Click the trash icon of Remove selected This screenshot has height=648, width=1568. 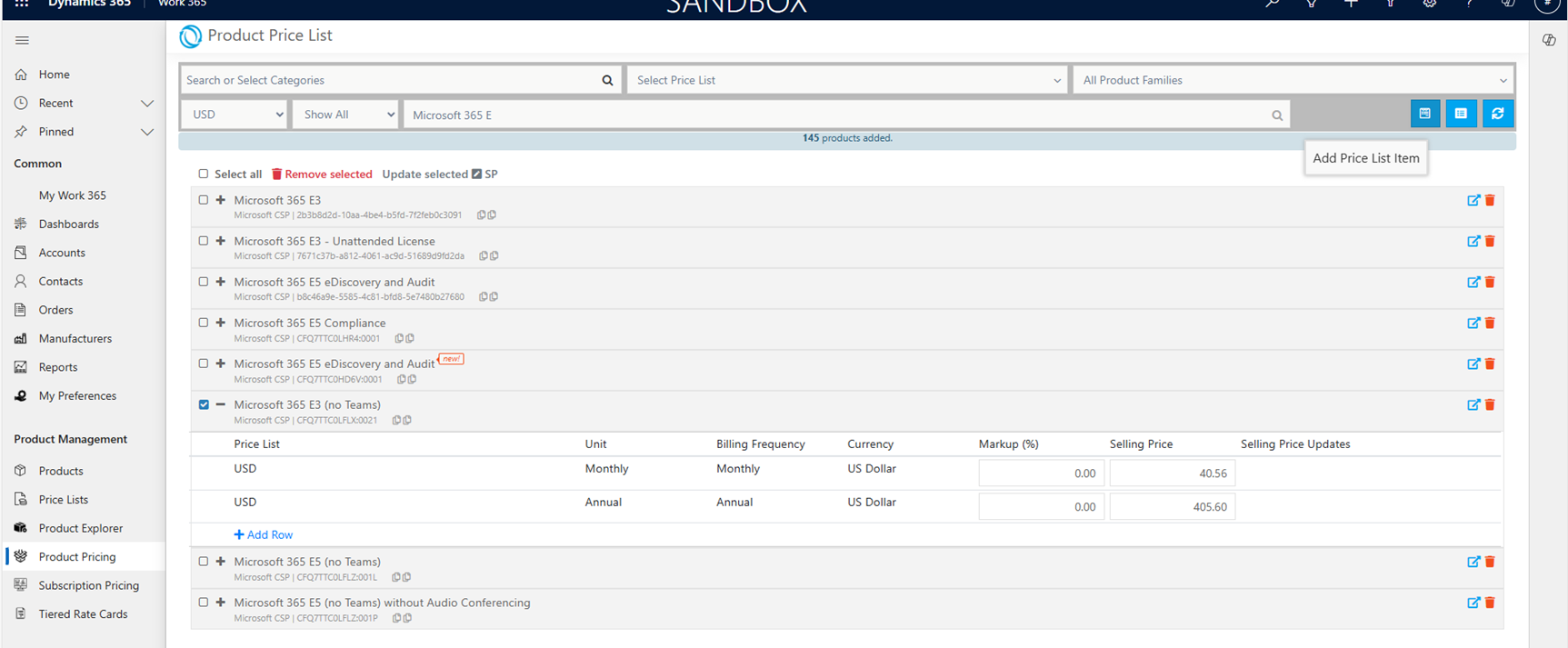click(x=276, y=174)
